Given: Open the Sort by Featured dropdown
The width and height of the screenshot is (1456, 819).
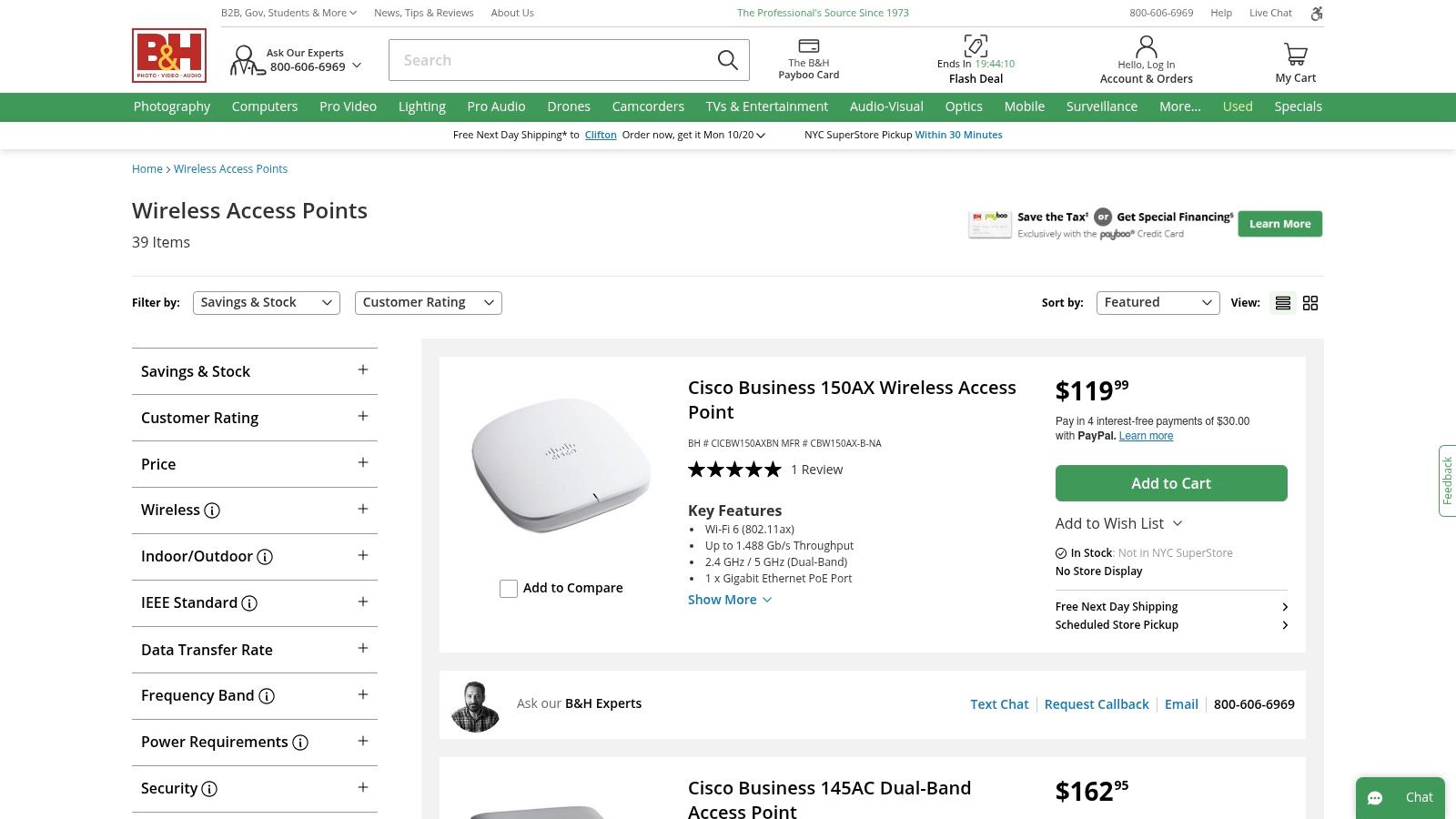Looking at the screenshot, I should point(1158,303).
